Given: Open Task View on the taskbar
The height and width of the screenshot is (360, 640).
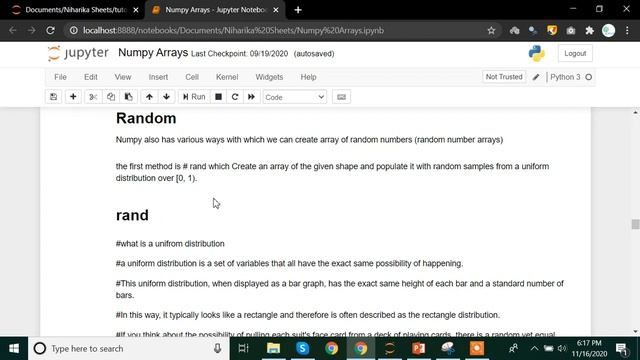Looking at the screenshot, I should coord(243,349).
